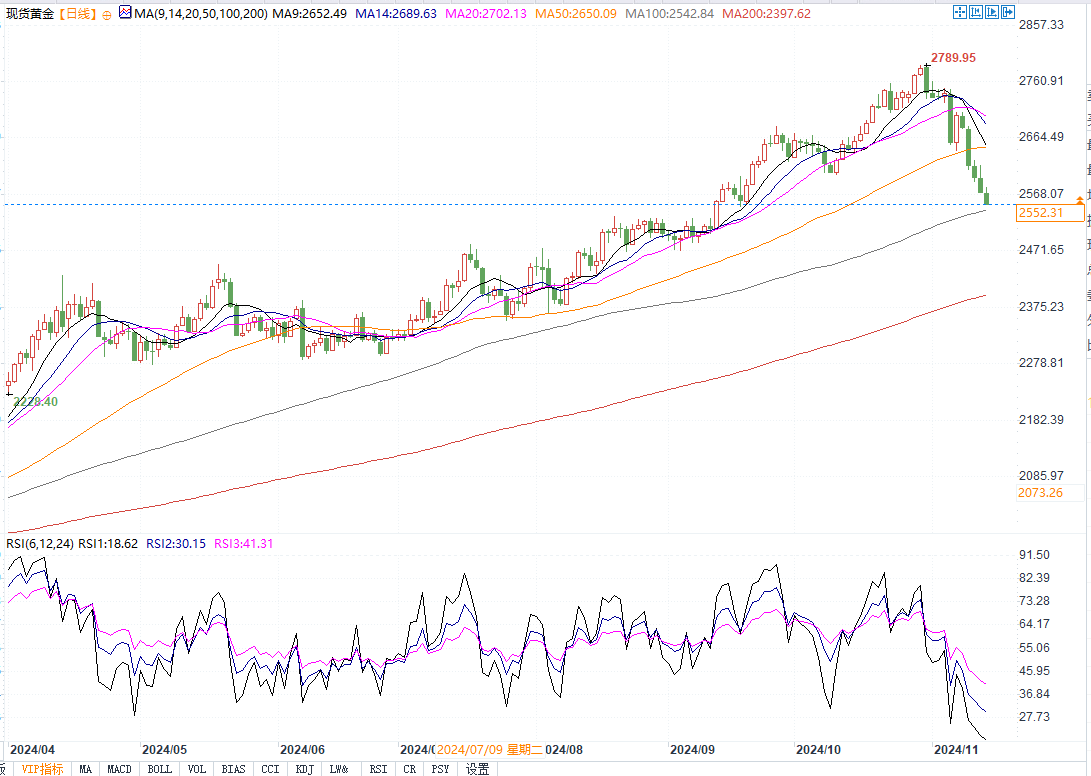Select the VOL indicator tab

point(197,769)
